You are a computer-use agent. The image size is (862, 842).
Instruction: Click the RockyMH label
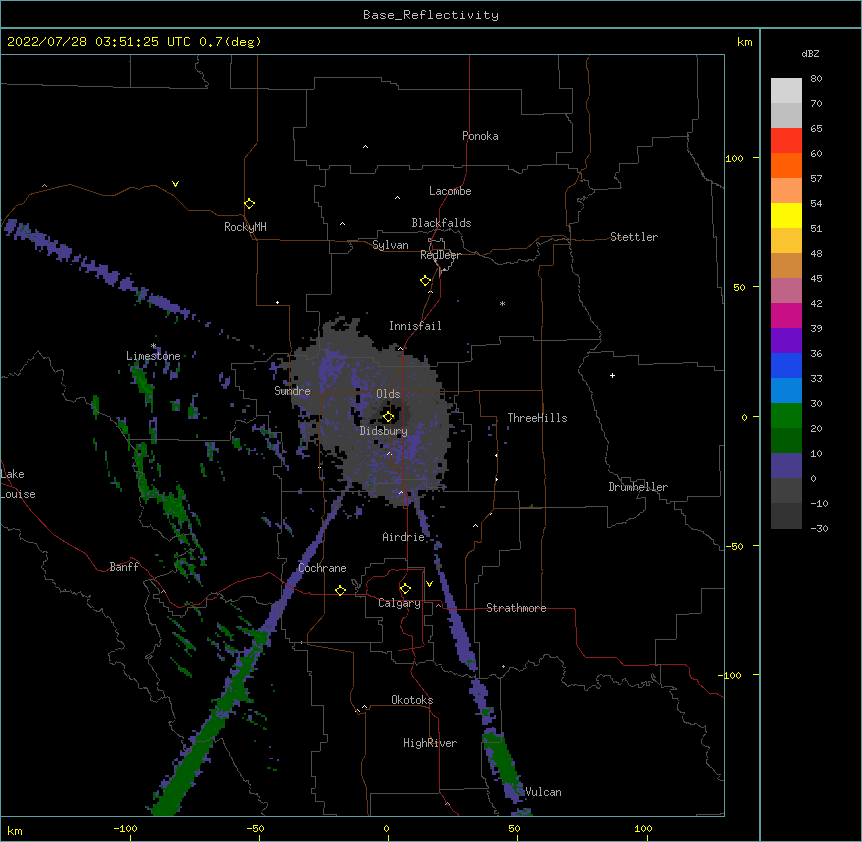(245, 227)
